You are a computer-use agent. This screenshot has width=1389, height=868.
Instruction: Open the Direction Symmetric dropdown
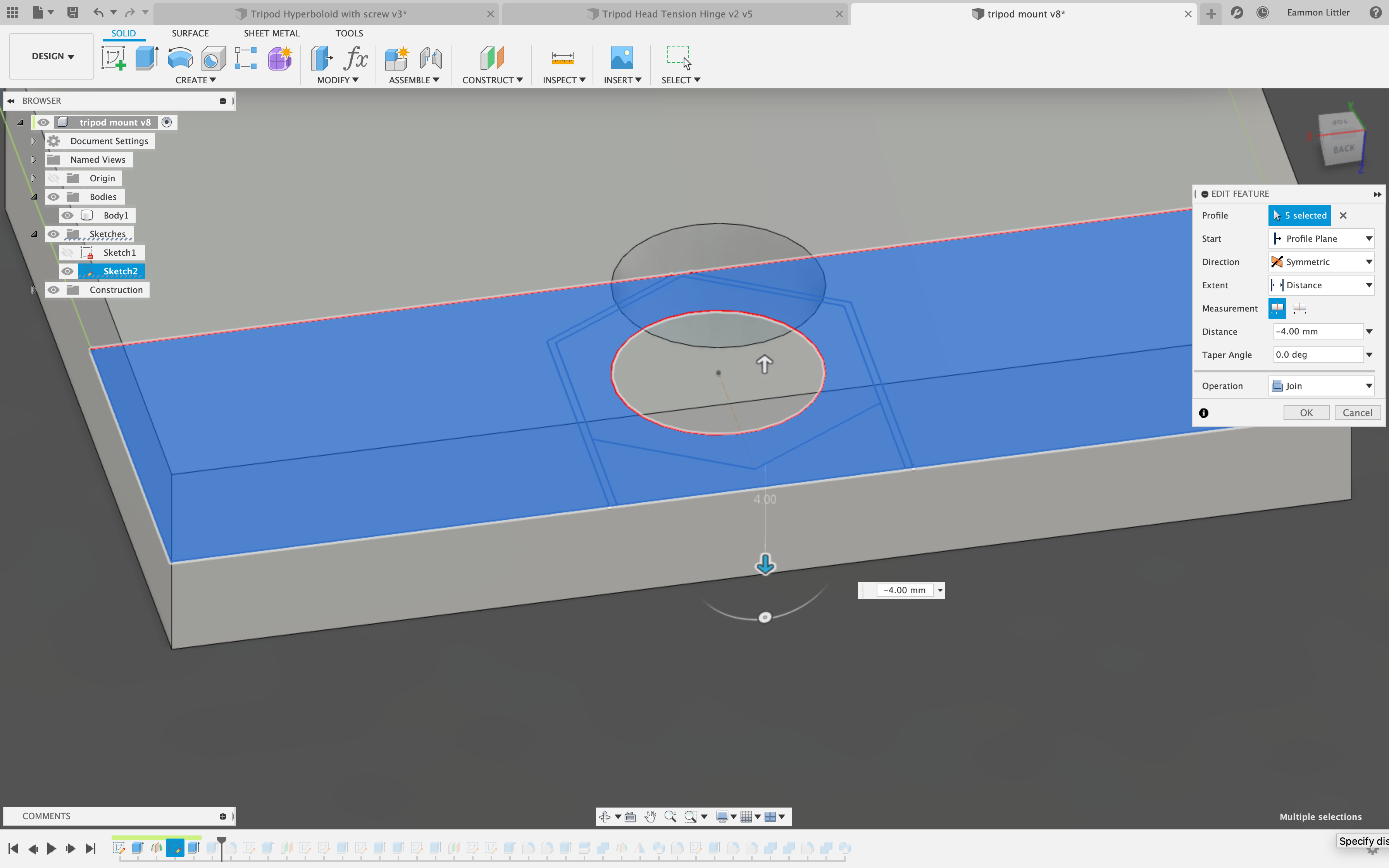pyautogui.click(x=1321, y=262)
